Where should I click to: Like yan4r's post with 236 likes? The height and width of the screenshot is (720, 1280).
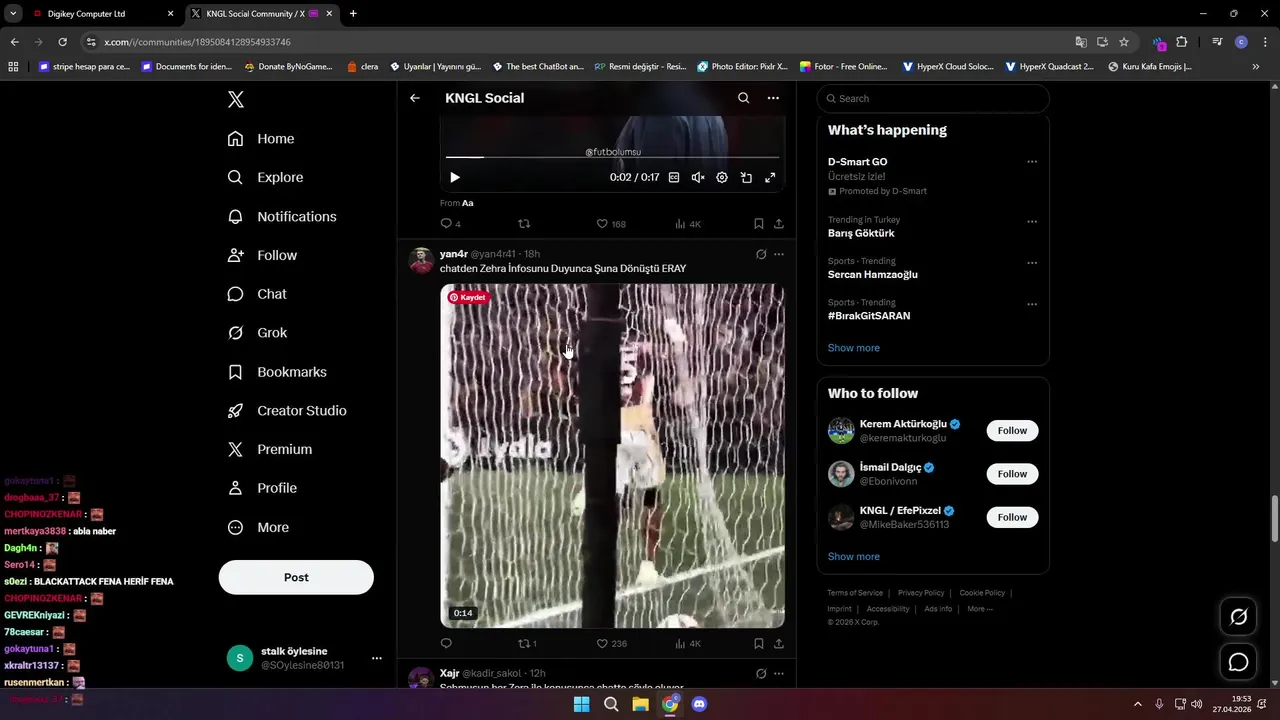611,643
